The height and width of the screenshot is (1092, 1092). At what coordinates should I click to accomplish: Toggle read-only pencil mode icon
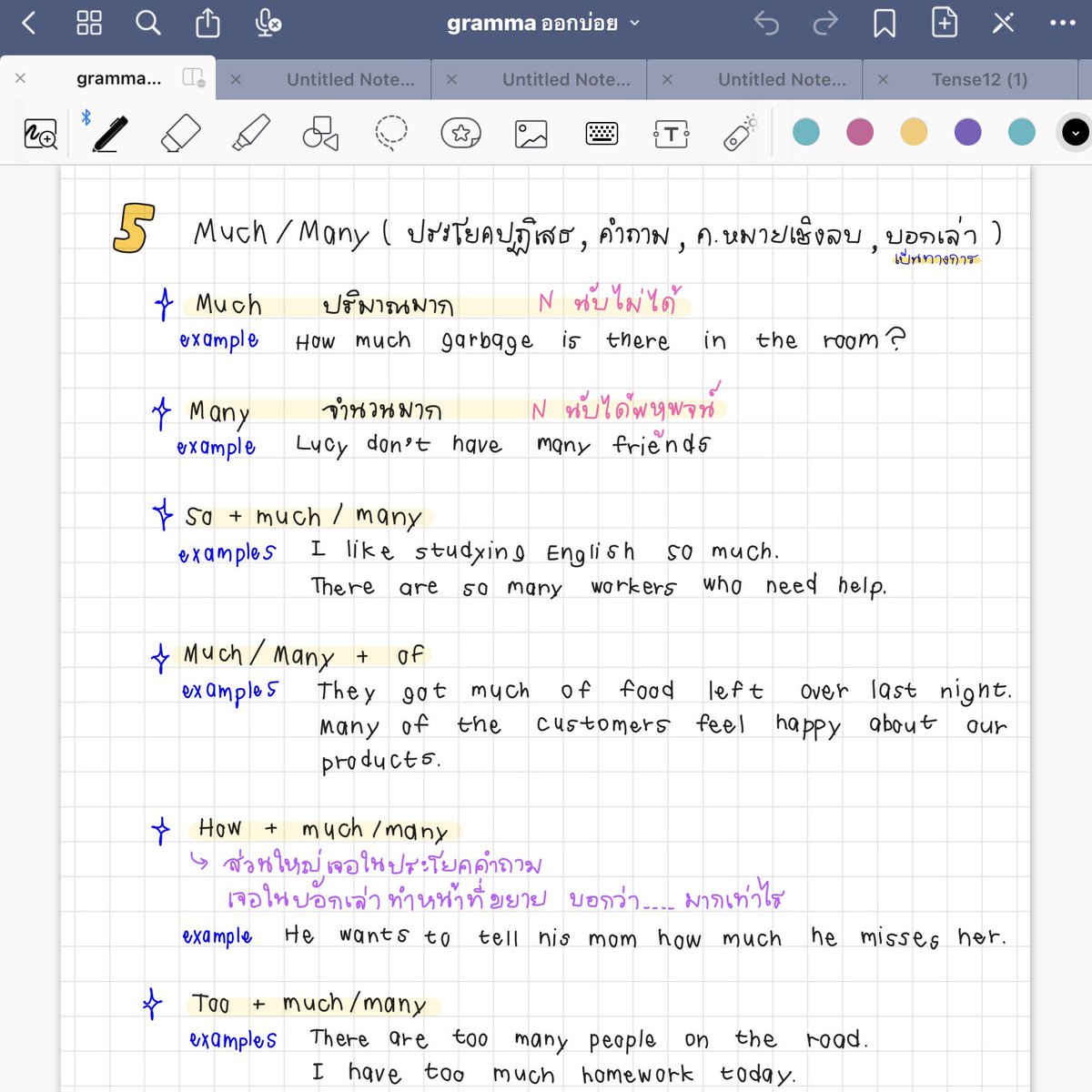tap(1003, 22)
